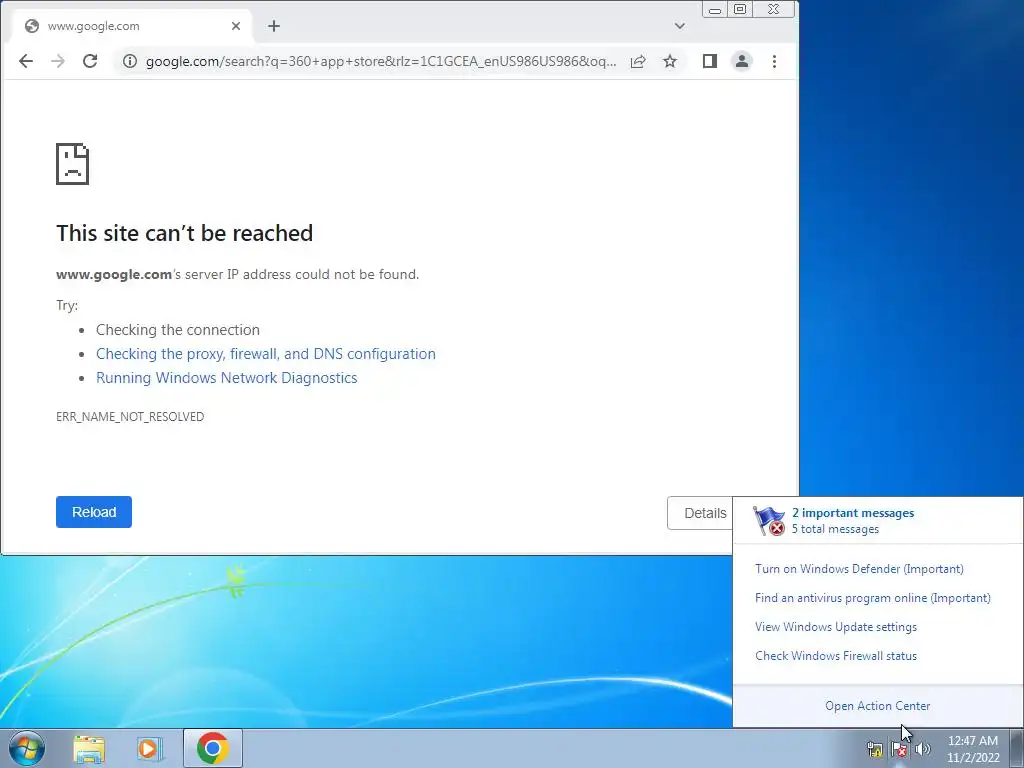The width and height of the screenshot is (1024, 768).
Task: Open Windows Explorer from taskbar
Action: click(89, 748)
